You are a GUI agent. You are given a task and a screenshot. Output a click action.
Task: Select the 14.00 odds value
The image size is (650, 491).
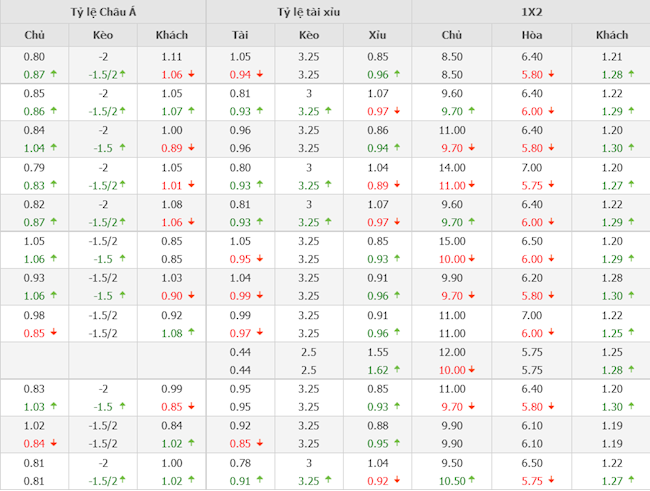pyautogui.click(x=452, y=167)
